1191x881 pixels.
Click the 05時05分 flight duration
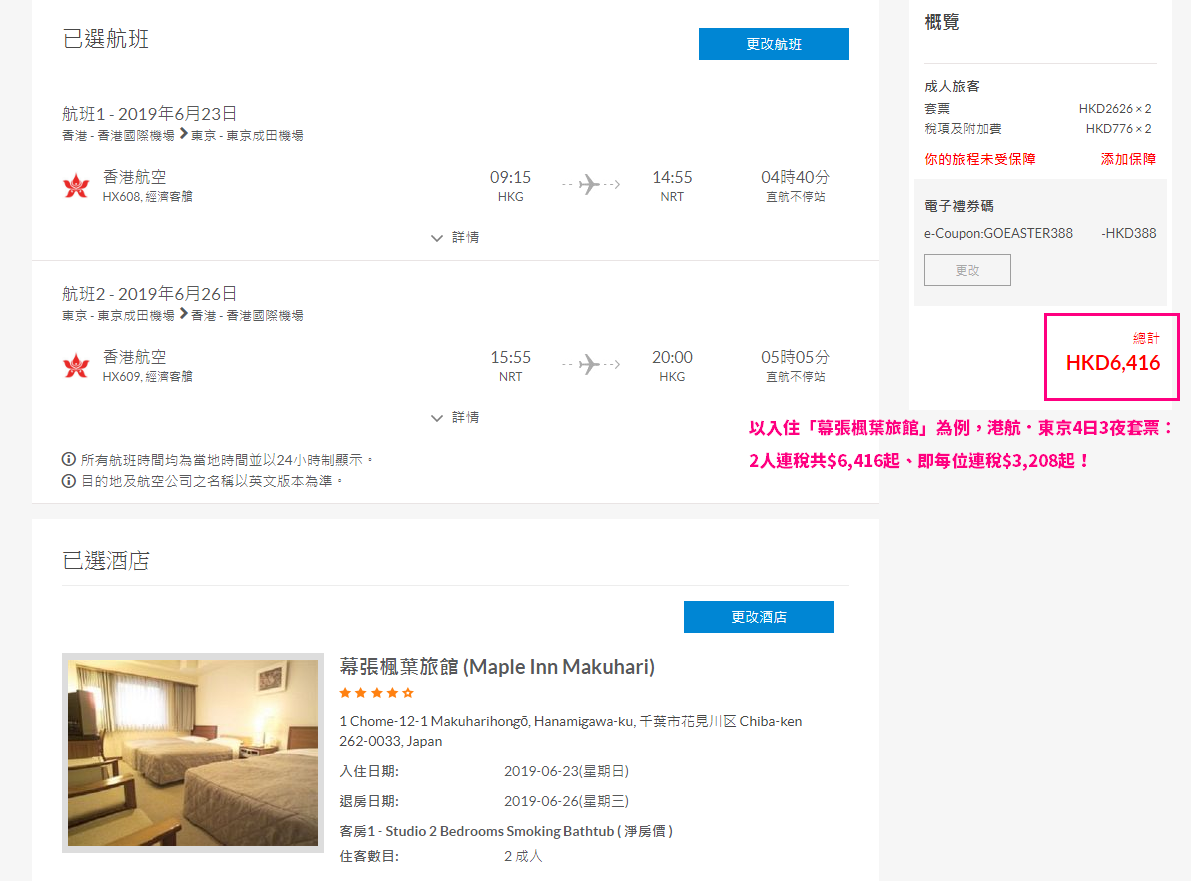click(795, 357)
